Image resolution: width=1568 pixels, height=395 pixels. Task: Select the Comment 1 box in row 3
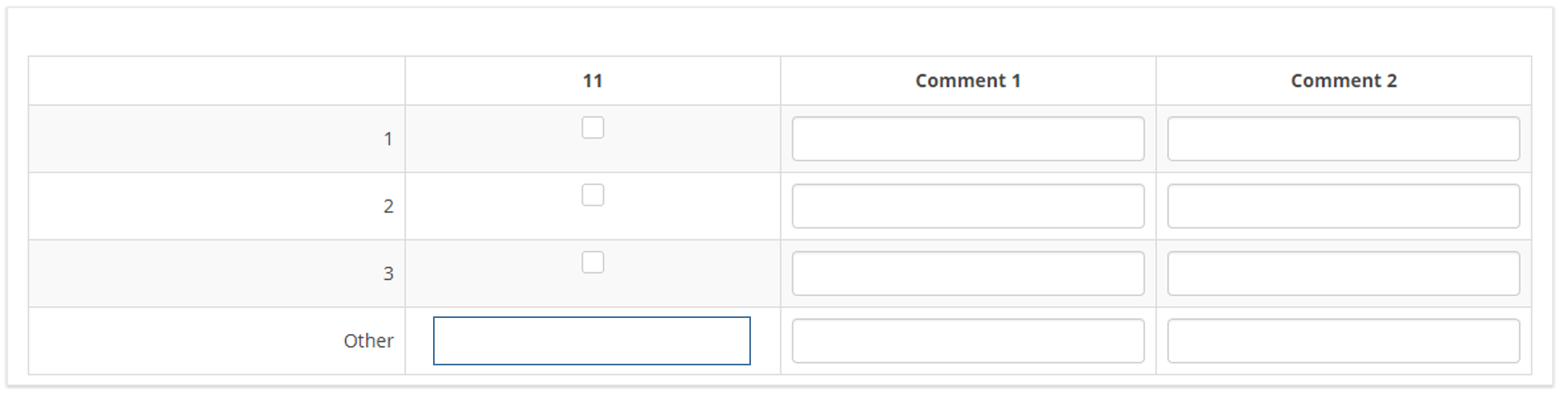coord(968,273)
